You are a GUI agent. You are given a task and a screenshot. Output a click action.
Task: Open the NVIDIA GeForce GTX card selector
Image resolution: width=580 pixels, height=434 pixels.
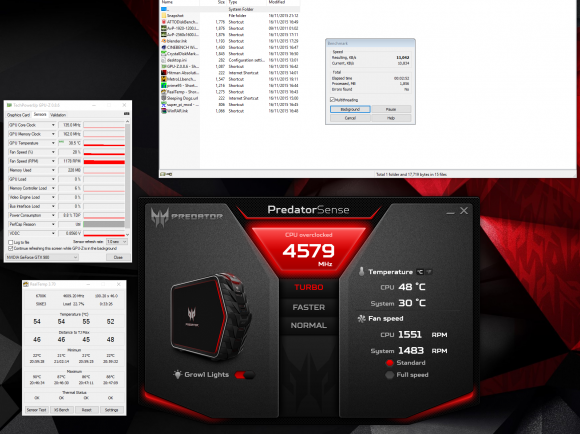[x=42, y=257]
